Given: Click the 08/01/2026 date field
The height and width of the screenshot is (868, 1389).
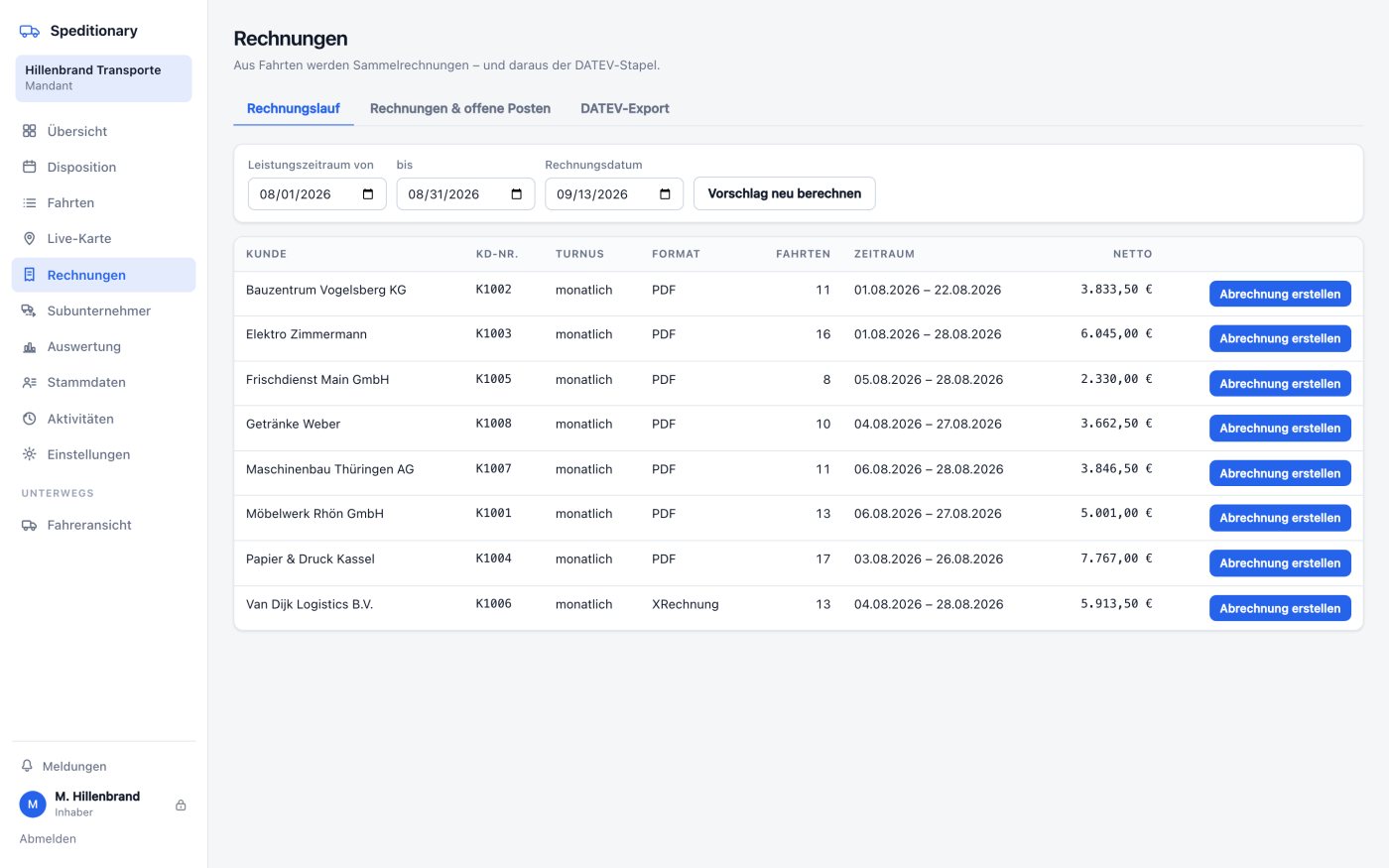Looking at the screenshot, I should point(316,194).
